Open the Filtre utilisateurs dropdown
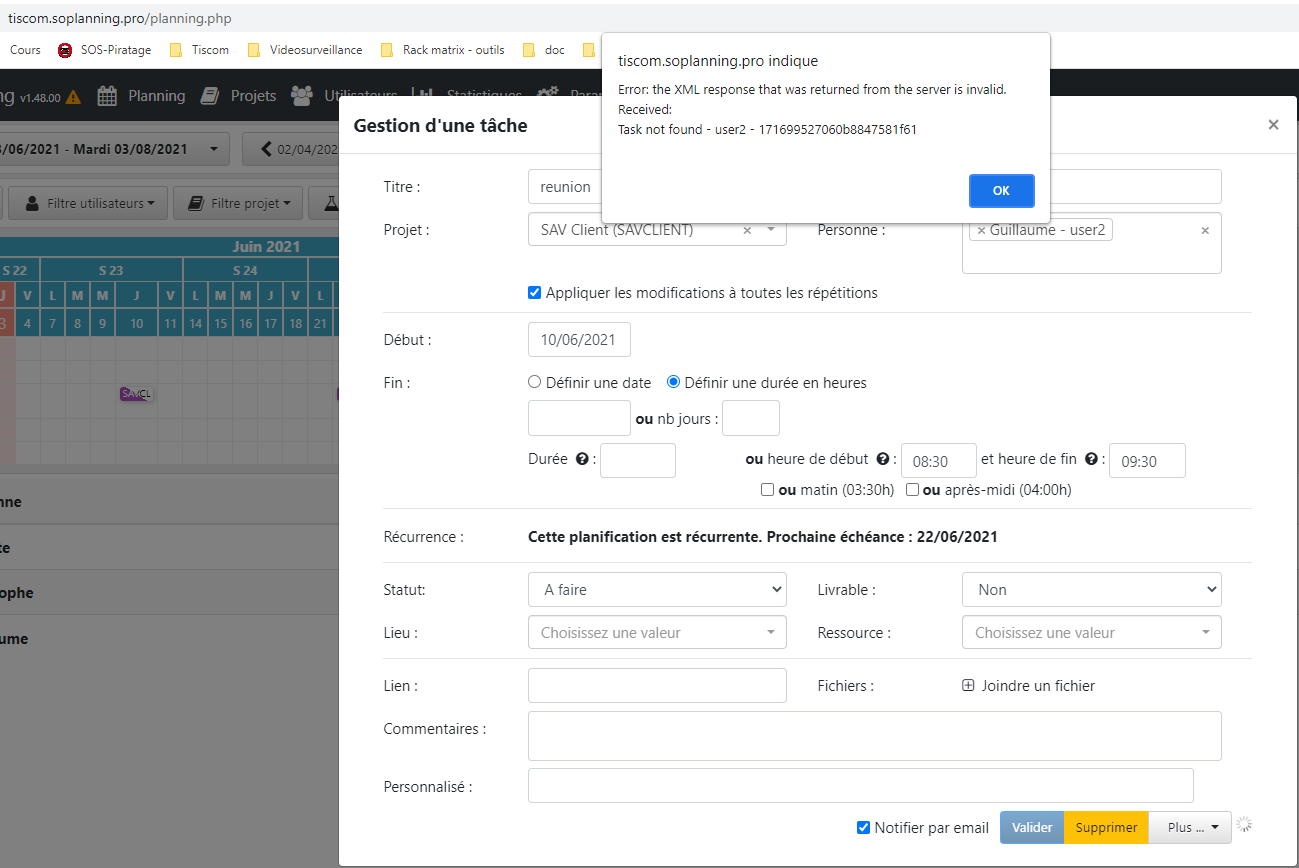1299x868 pixels. [90, 203]
